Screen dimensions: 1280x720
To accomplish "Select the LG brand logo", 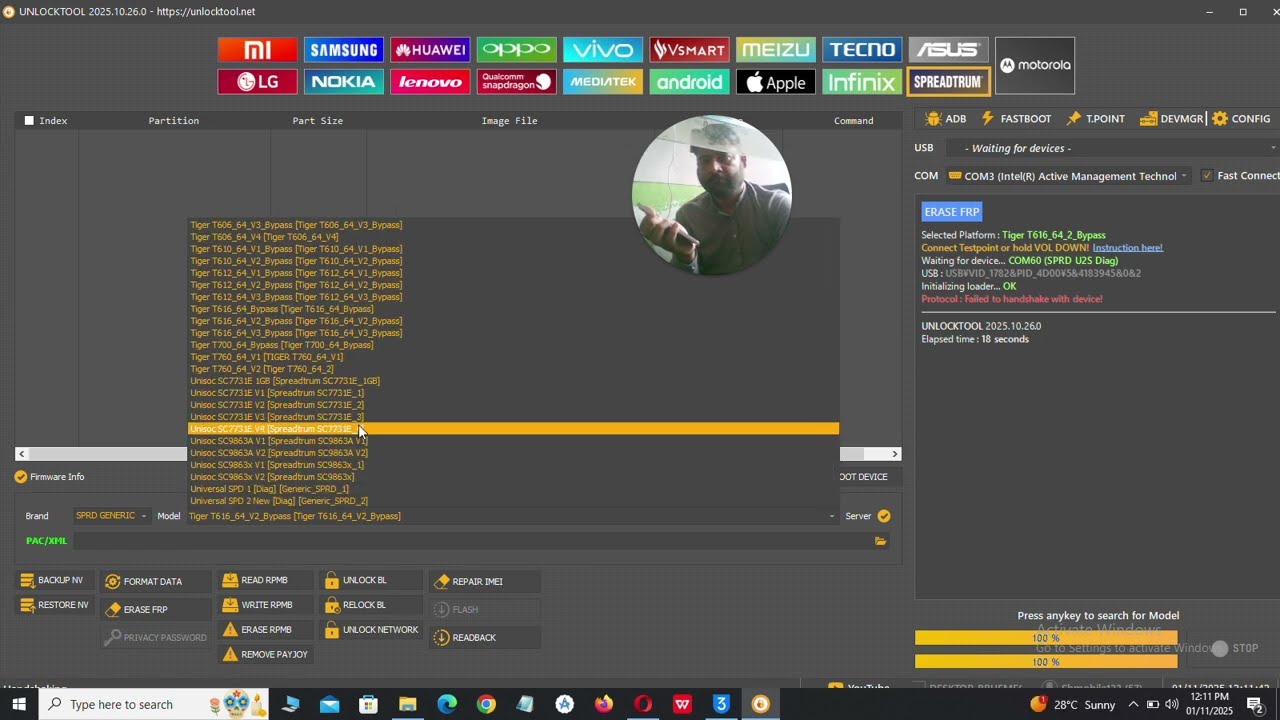I will pyautogui.click(x=257, y=82).
